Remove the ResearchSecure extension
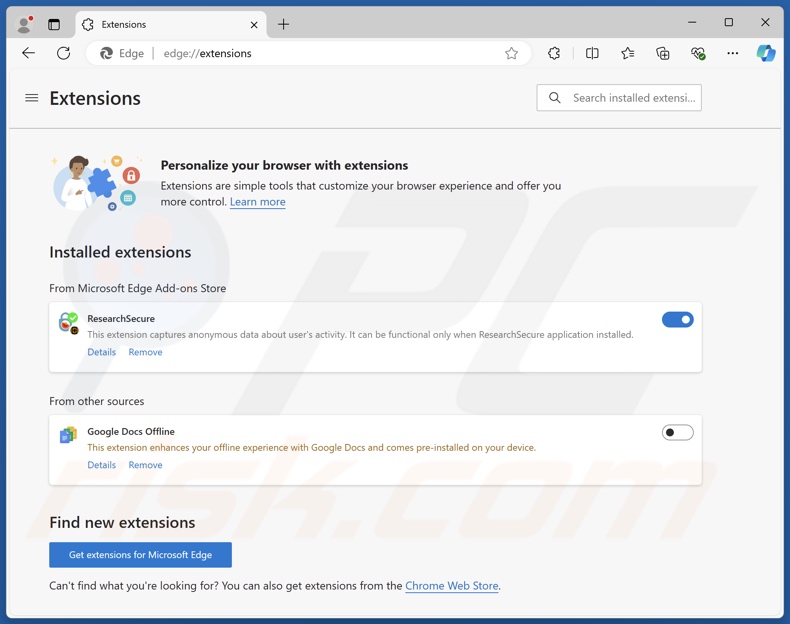 (145, 352)
